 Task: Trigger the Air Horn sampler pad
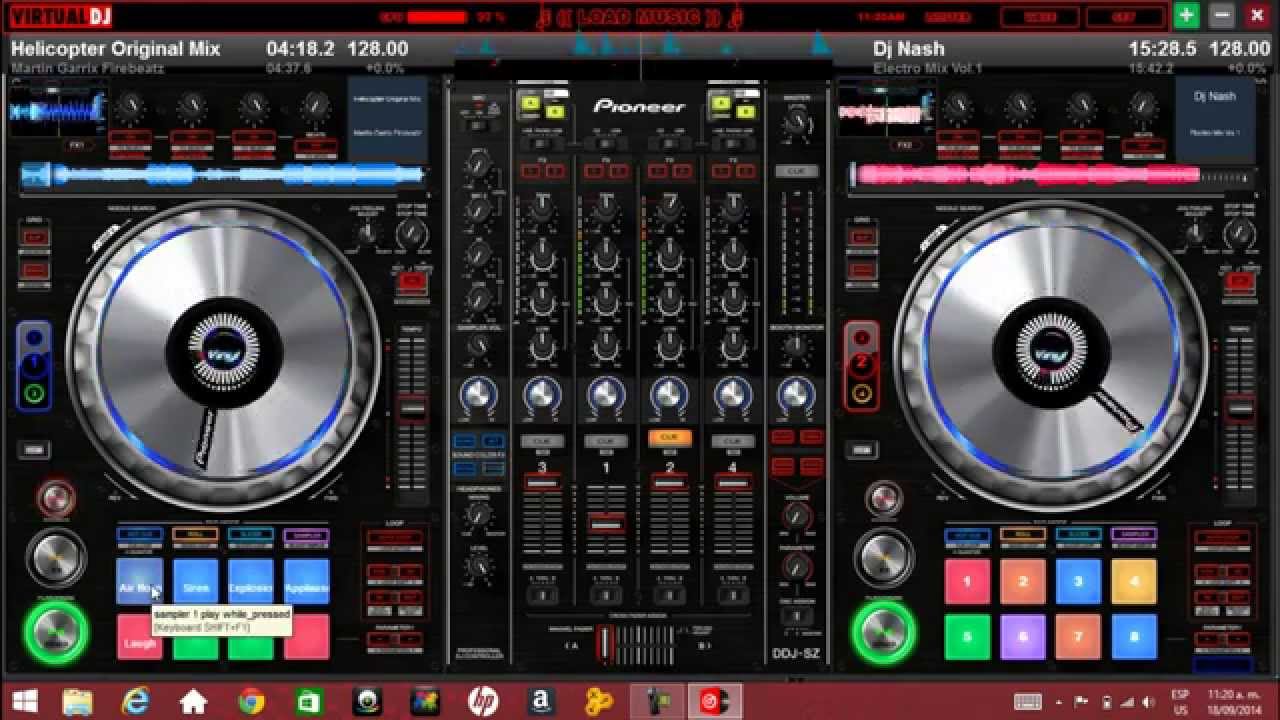point(140,582)
